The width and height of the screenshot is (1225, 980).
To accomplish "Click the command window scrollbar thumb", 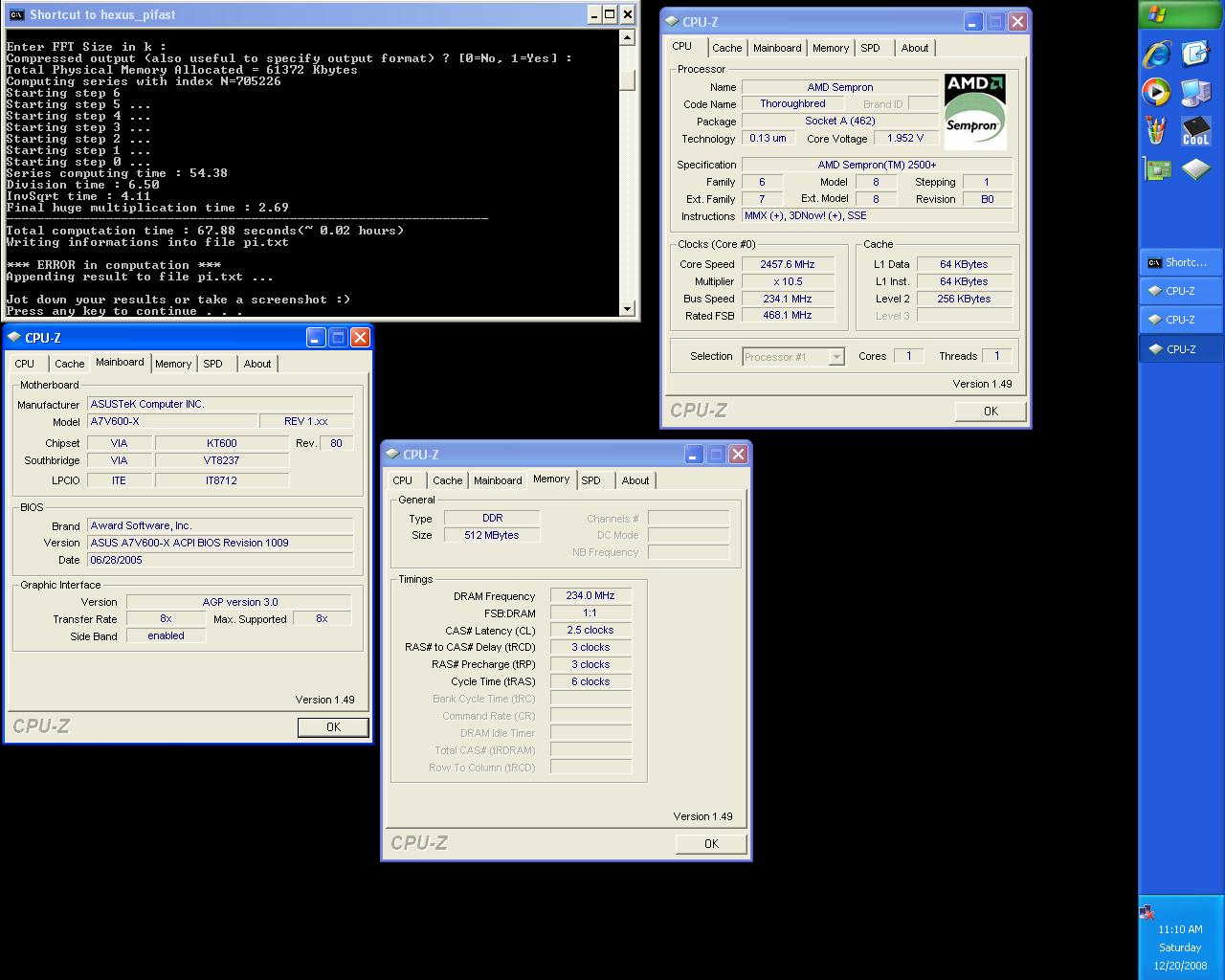I will pyautogui.click(x=628, y=80).
